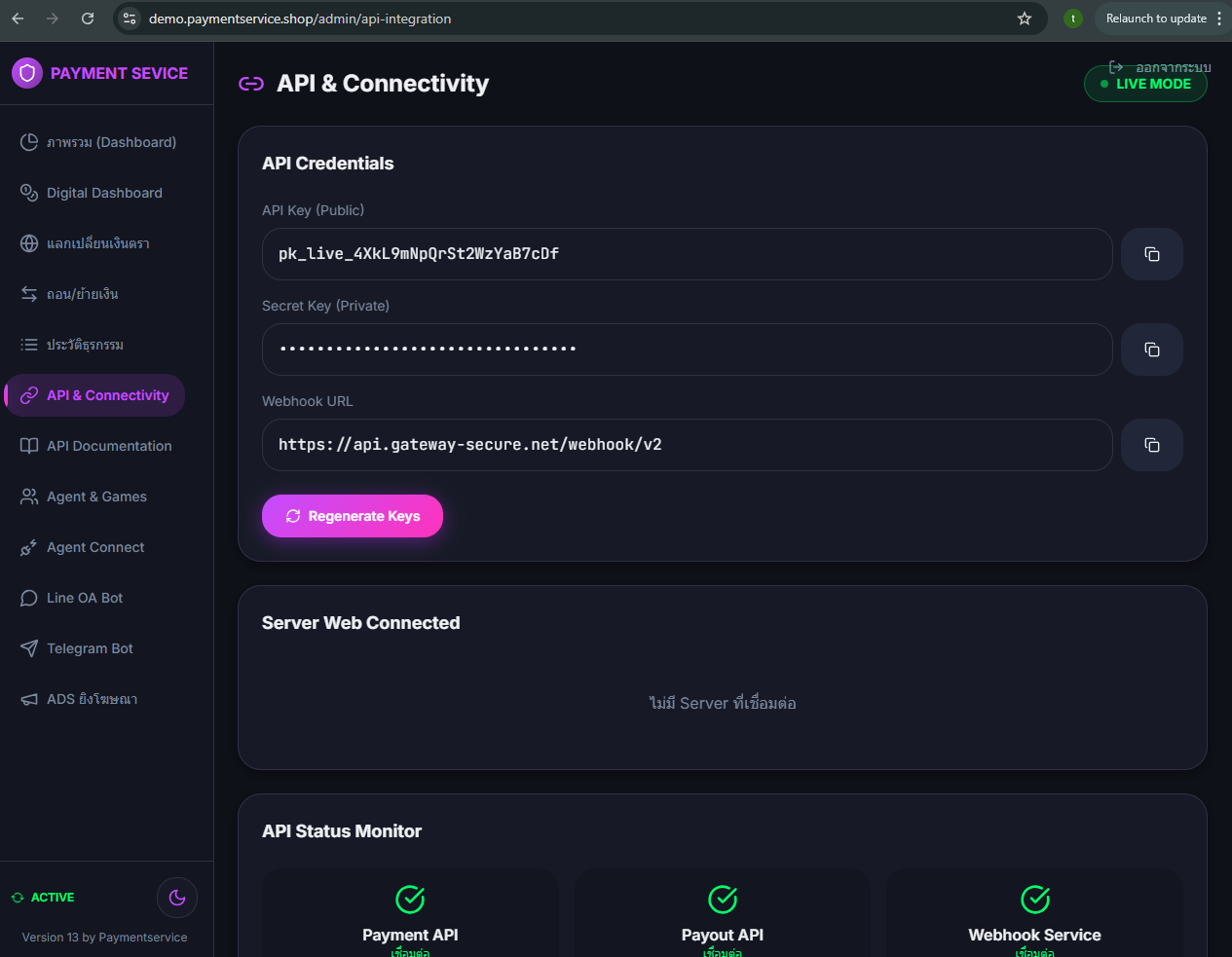
Task: Click the Payment API status check icon
Action: coord(410,900)
